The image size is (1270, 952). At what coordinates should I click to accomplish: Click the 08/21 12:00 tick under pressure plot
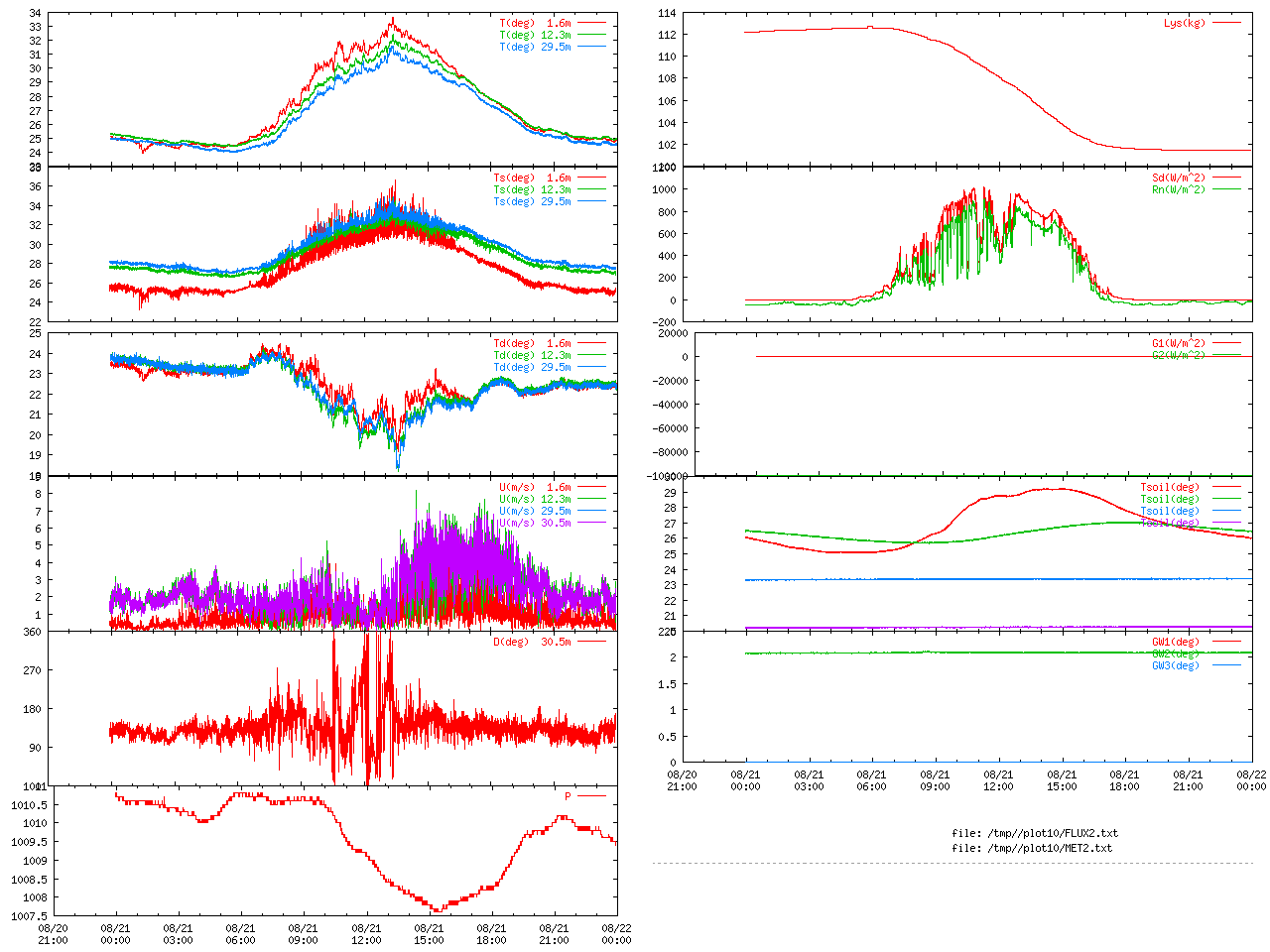366,934
